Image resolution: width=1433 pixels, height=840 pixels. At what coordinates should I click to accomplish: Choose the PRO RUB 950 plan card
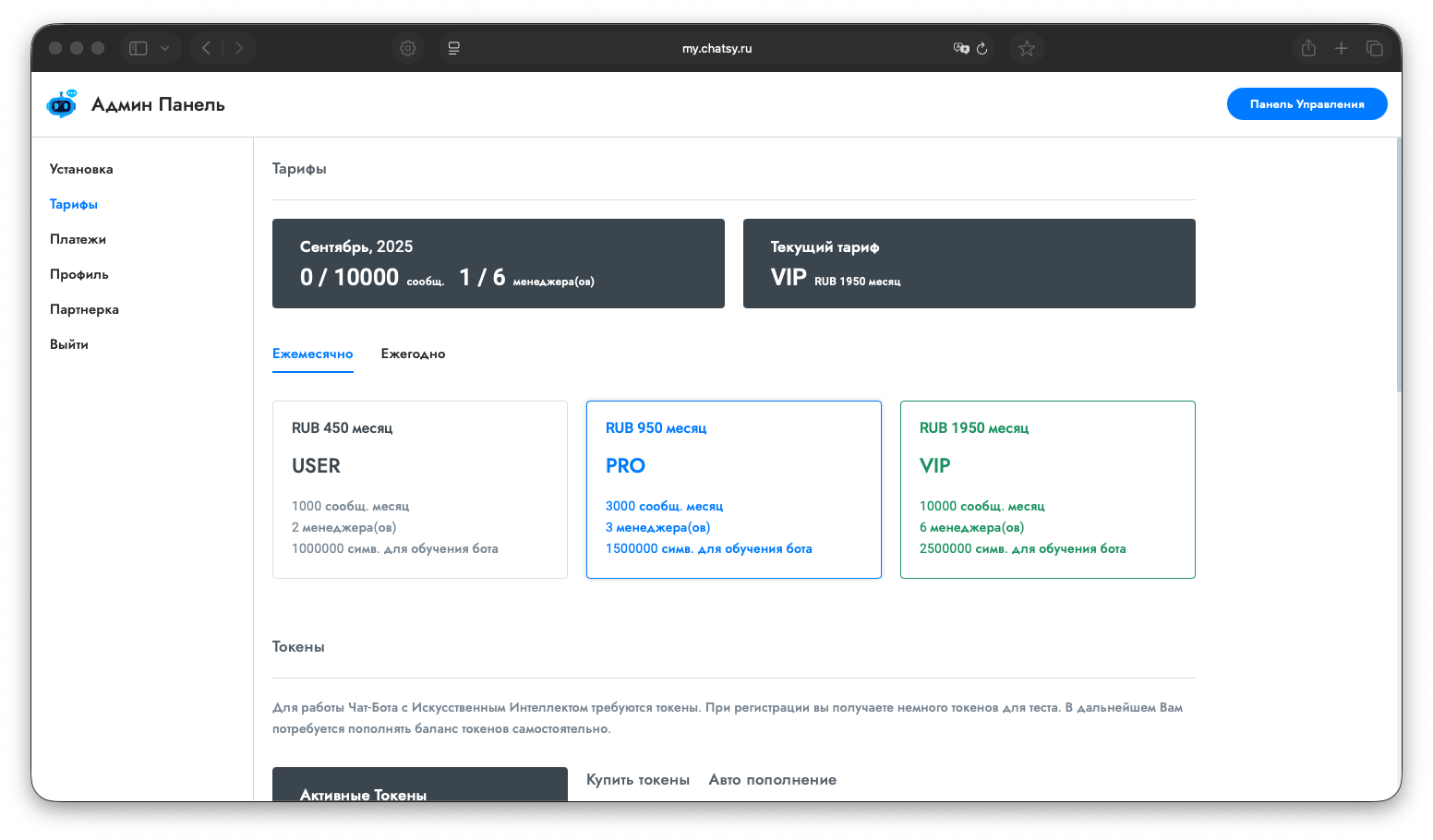coord(733,489)
